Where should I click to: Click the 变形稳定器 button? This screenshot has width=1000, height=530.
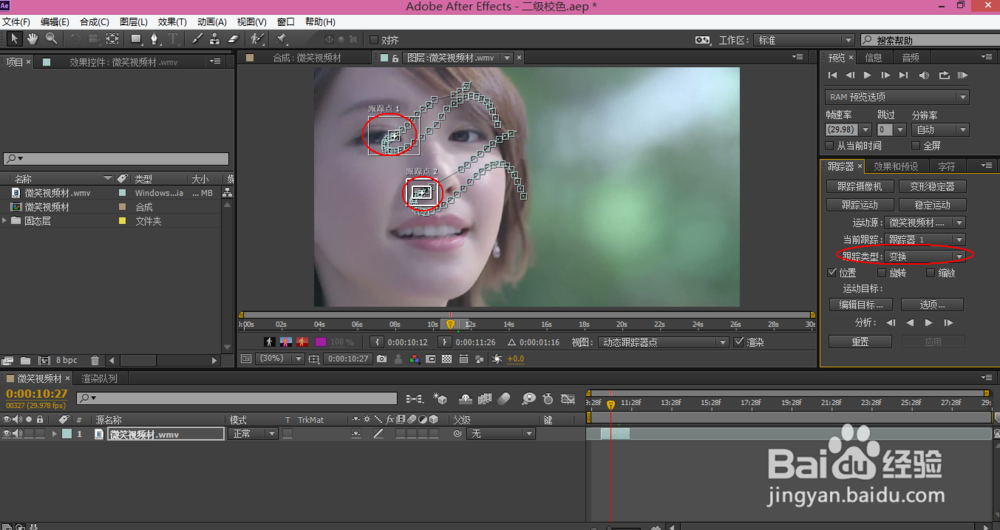[932, 187]
